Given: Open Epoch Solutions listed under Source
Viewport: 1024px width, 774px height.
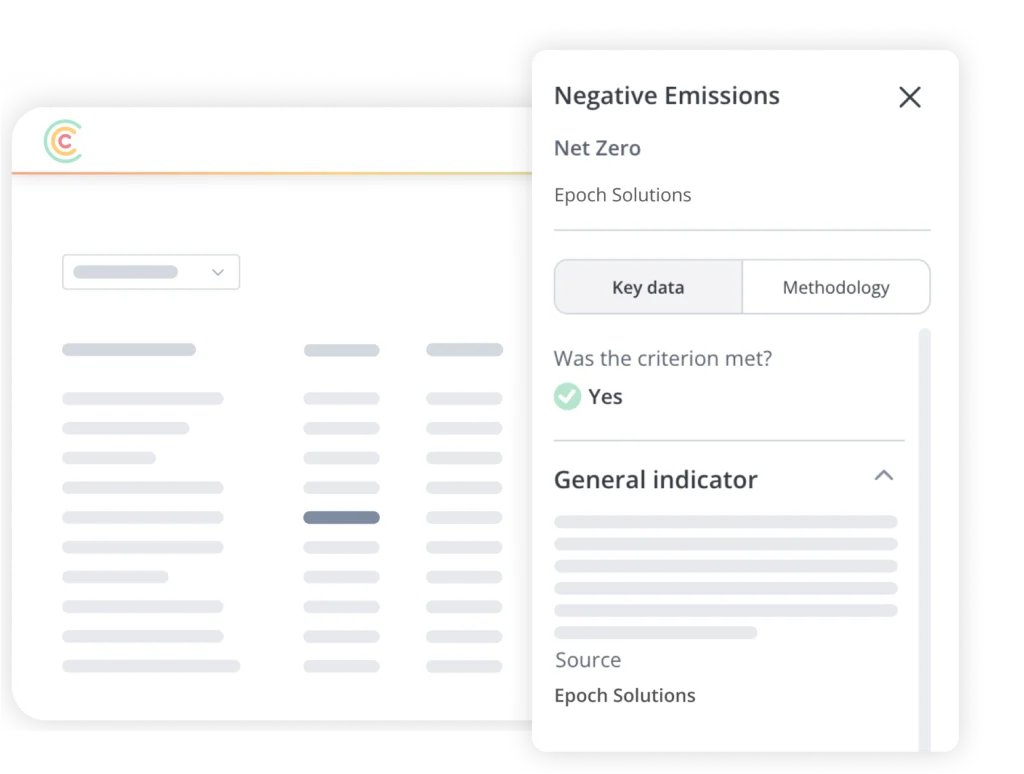Looking at the screenshot, I should click(x=625, y=696).
